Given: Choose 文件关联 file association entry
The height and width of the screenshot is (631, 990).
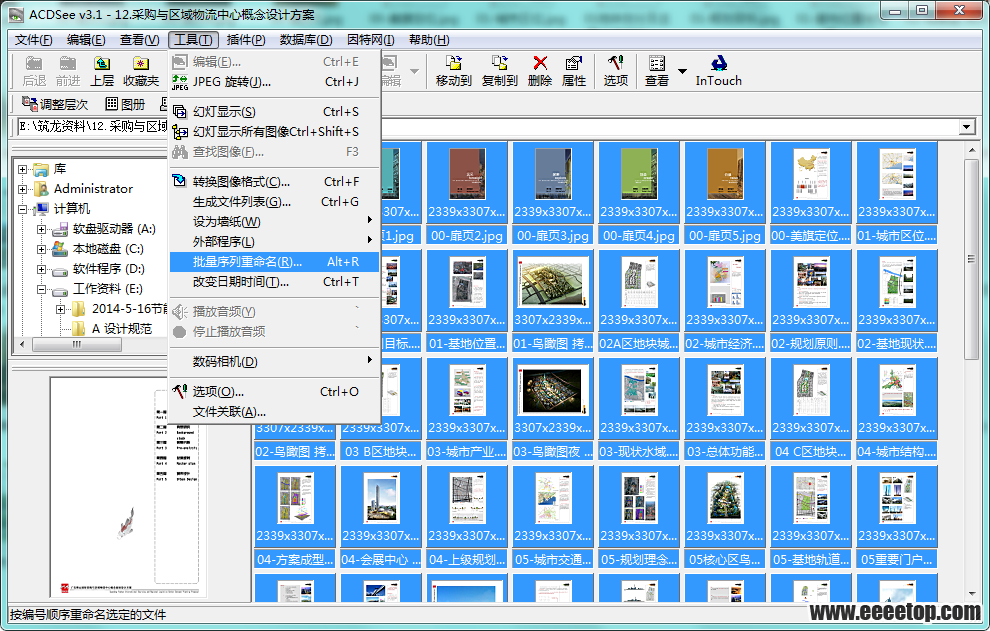Looking at the screenshot, I should point(274,412).
